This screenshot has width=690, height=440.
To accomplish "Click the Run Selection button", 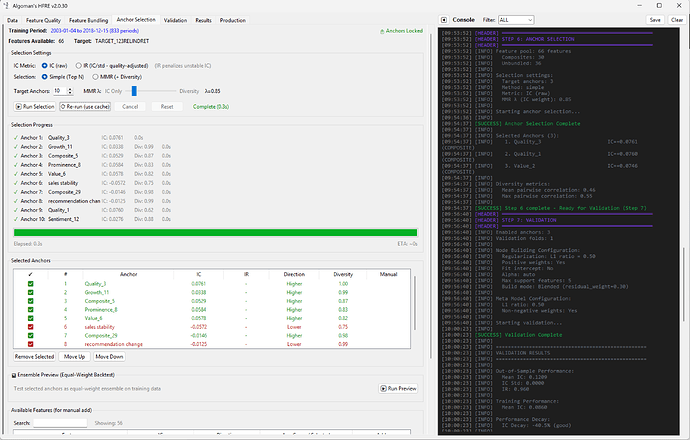I will 35,106.
